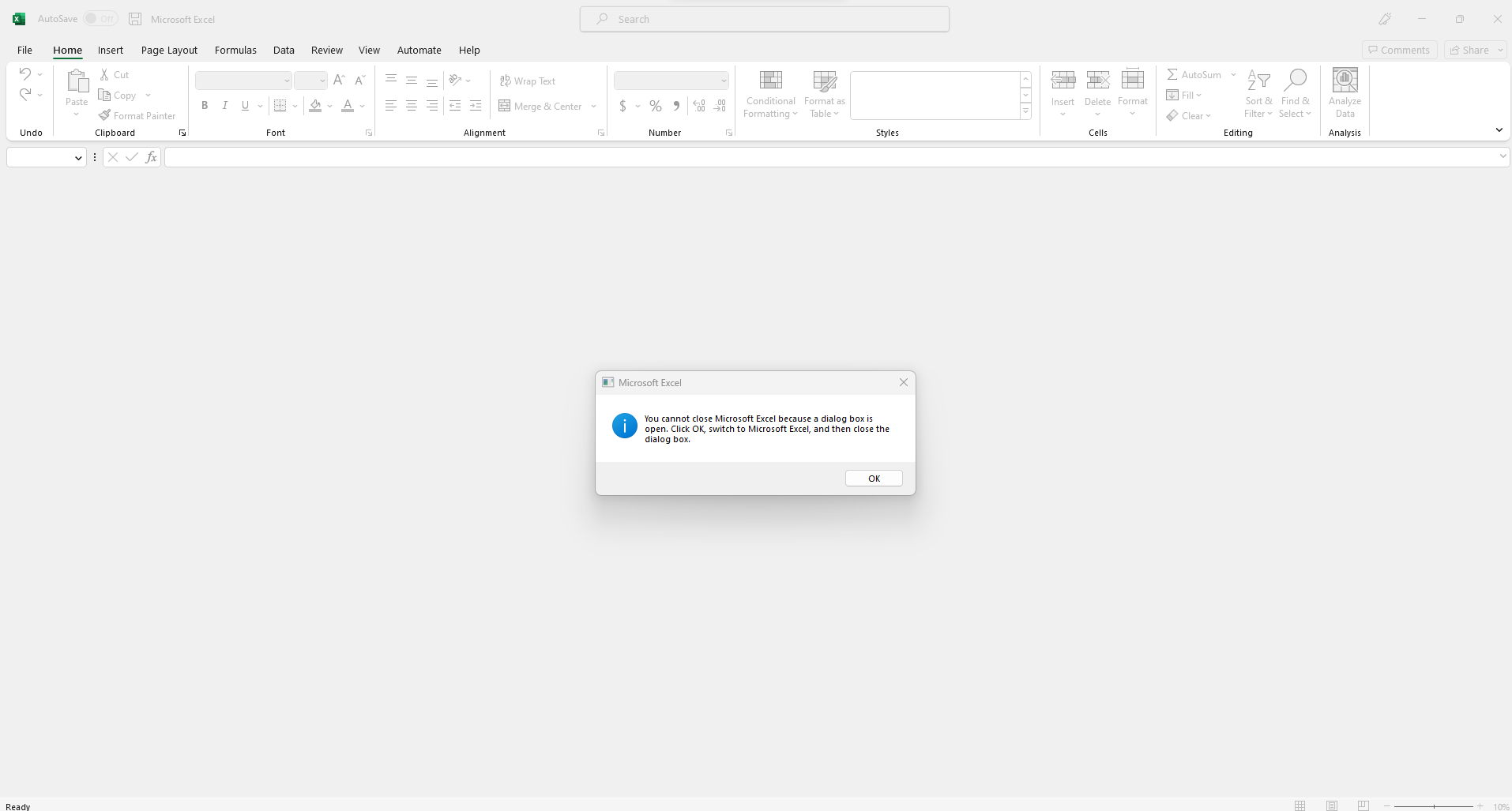1512x811 pixels.
Task: Click Accounting dollar sign format
Action: pos(623,106)
